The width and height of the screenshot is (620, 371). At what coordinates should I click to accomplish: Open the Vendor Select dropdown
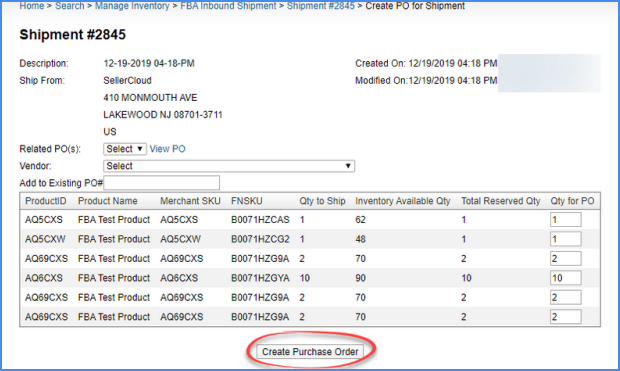[229, 166]
